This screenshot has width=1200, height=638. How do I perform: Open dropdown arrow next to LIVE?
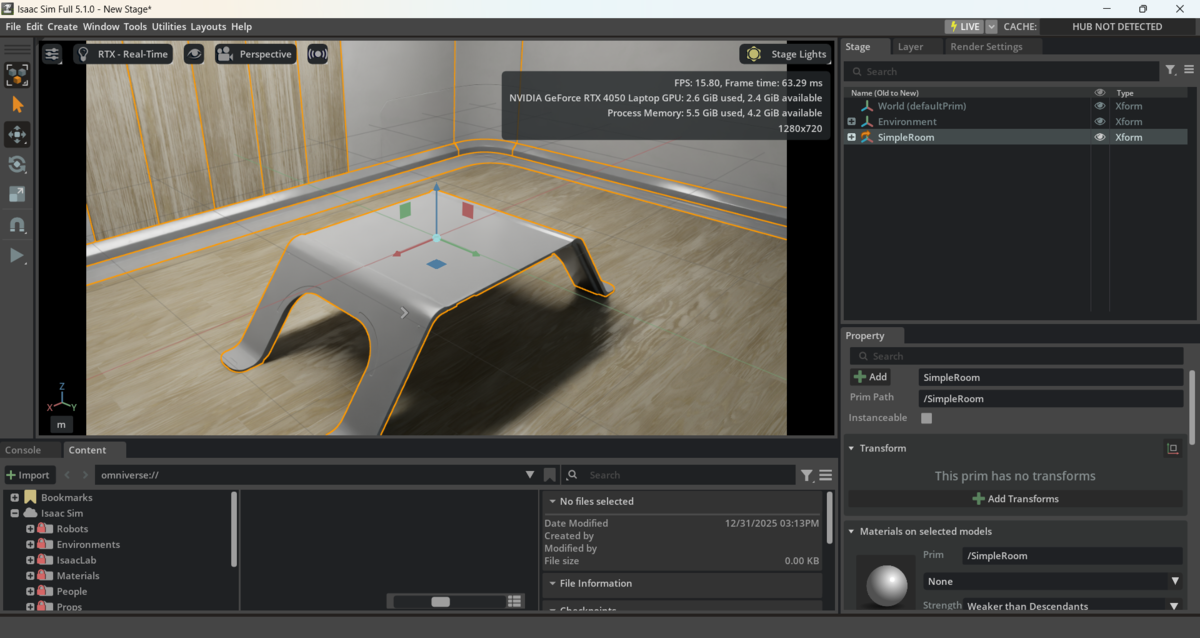coord(991,26)
